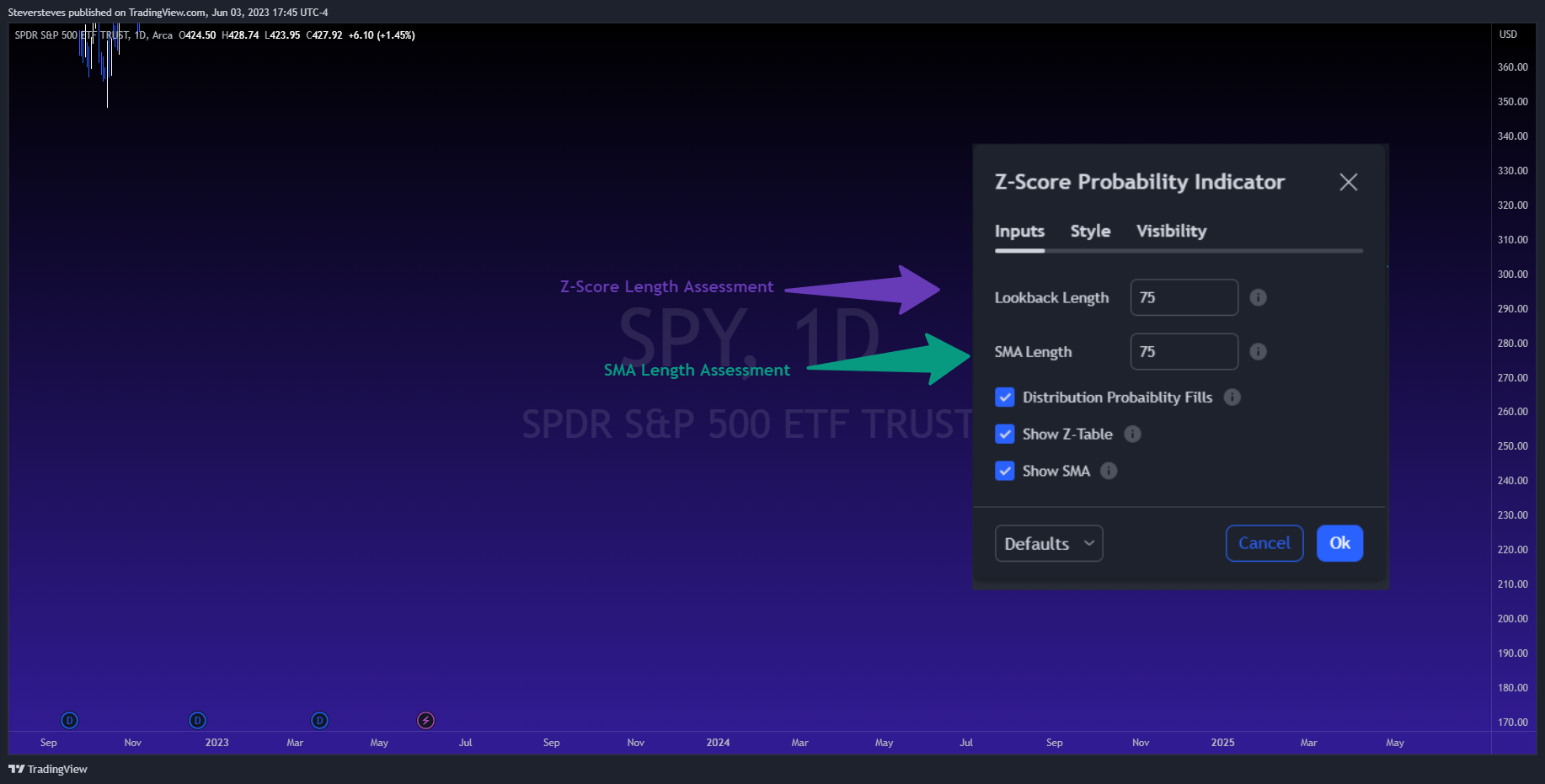Viewport: 1545px width, 784px height.
Task: Click the TradingView logo link
Action: (48, 769)
